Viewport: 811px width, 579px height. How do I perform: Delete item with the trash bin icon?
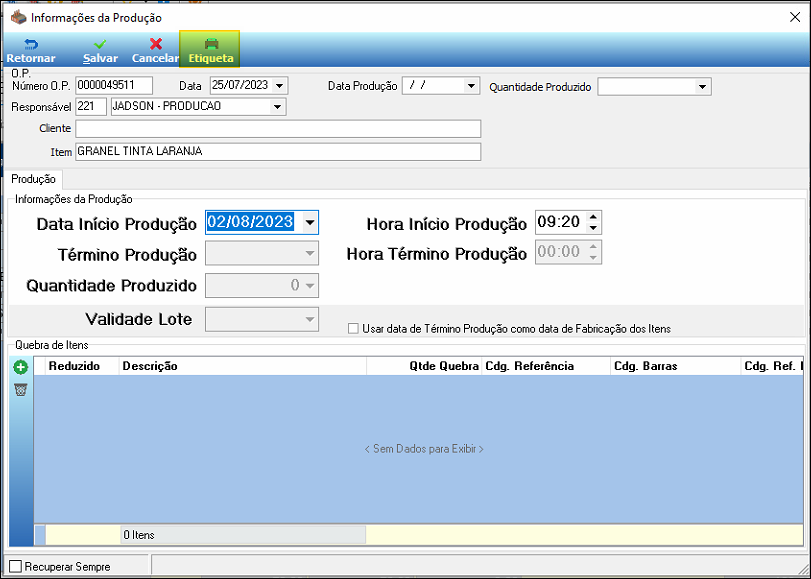coord(21,390)
